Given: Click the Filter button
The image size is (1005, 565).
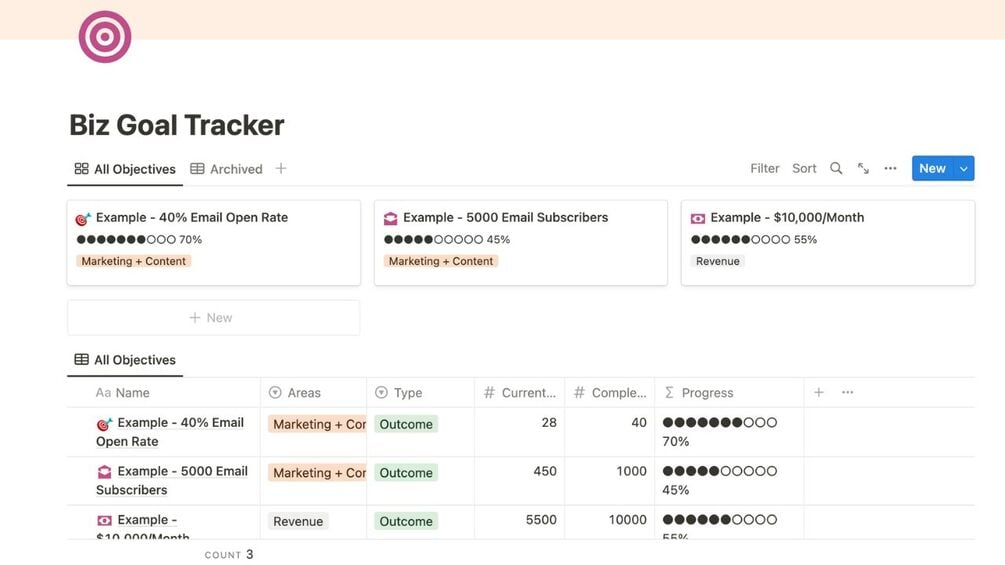Looking at the screenshot, I should pyautogui.click(x=765, y=169).
